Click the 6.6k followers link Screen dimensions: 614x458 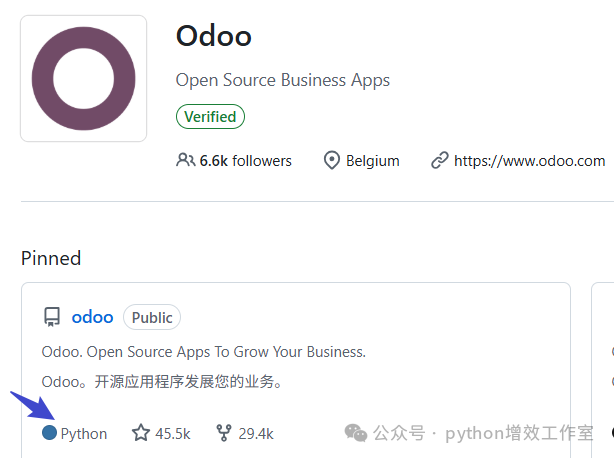pos(246,161)
